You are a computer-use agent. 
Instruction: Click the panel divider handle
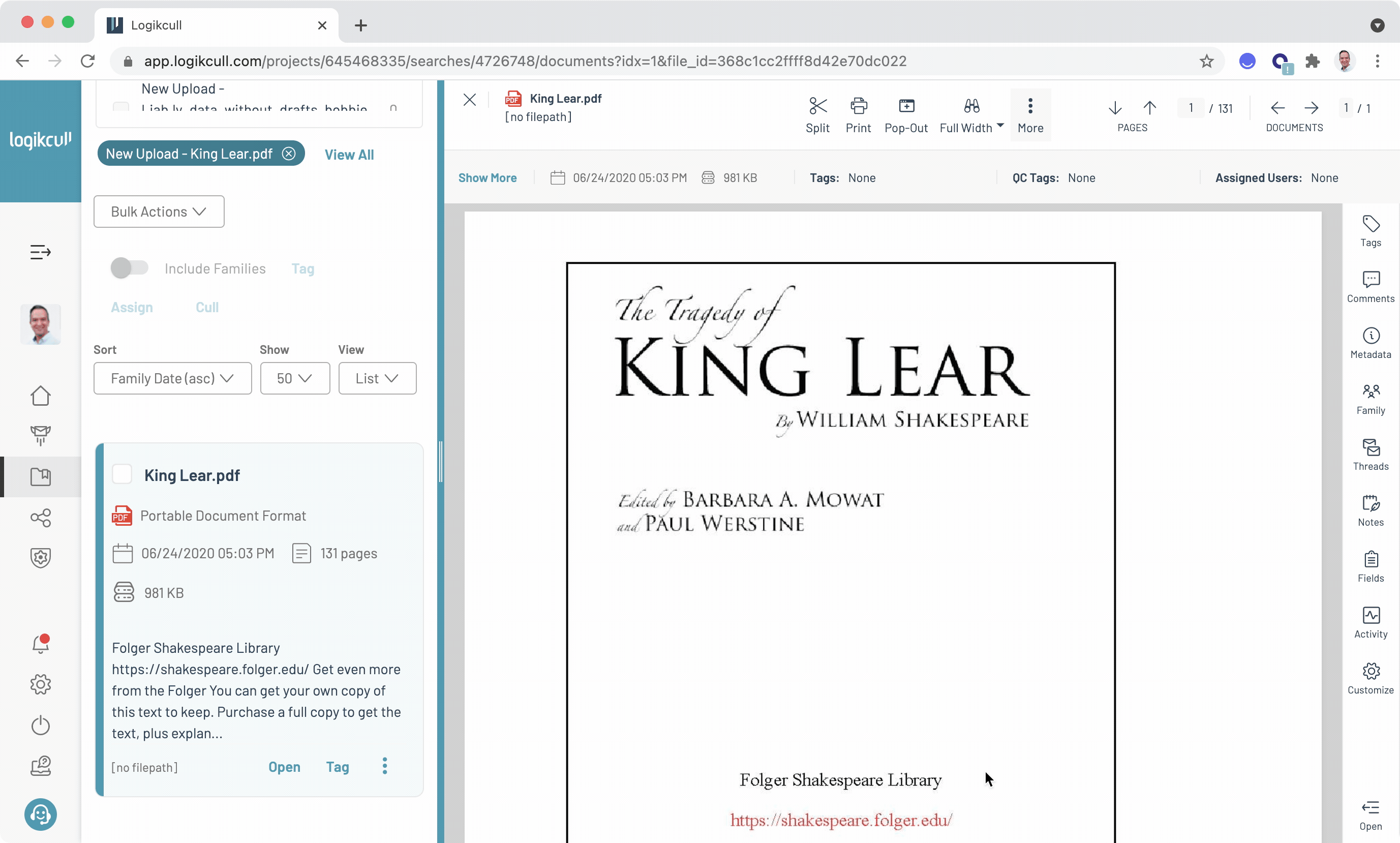(441, 461)
